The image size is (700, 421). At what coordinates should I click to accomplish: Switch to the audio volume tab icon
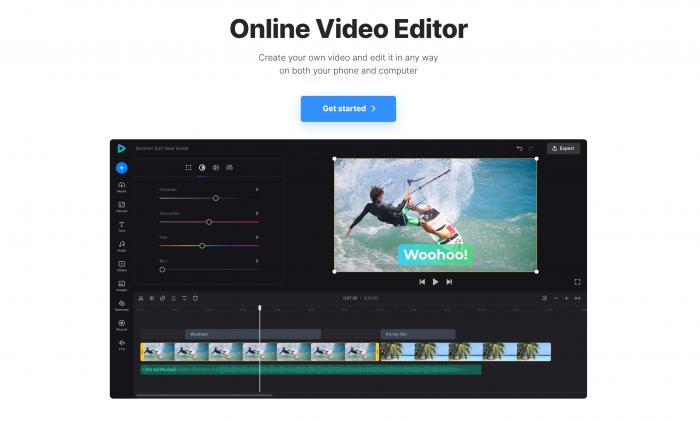(x=216, y=167)
